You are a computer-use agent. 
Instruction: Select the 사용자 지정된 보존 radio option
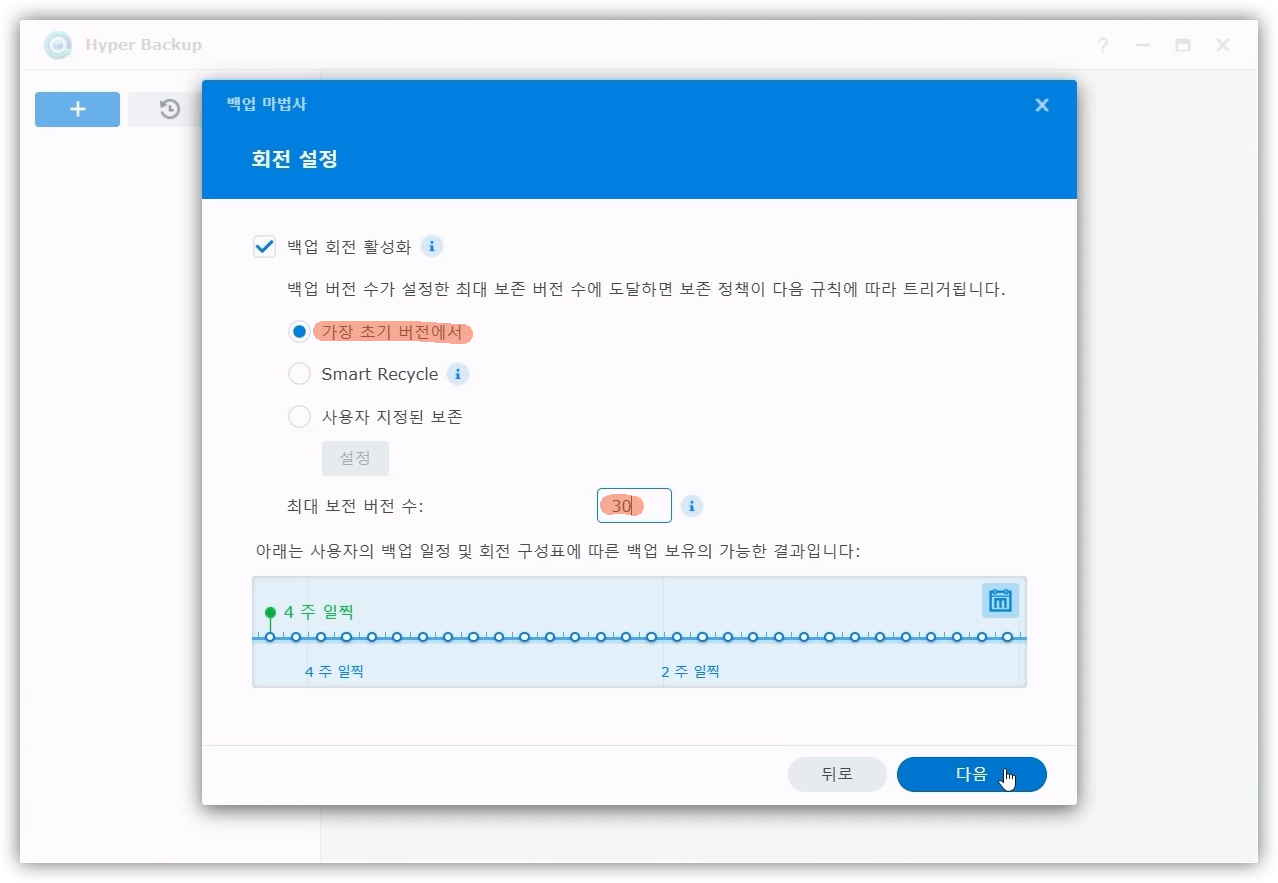tap(299, 417)
